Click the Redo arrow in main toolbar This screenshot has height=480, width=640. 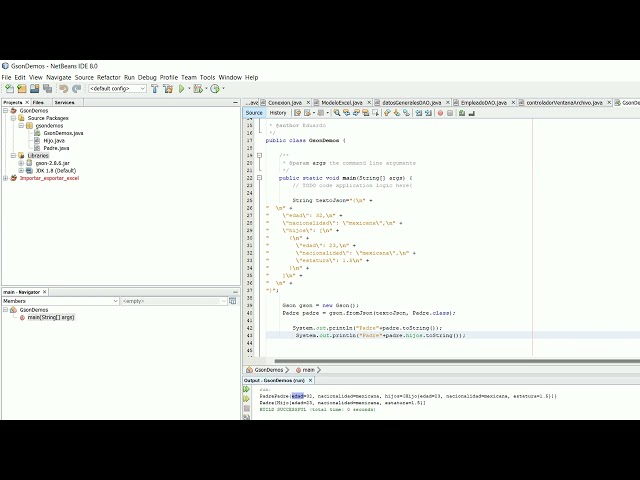pos(76,89)
